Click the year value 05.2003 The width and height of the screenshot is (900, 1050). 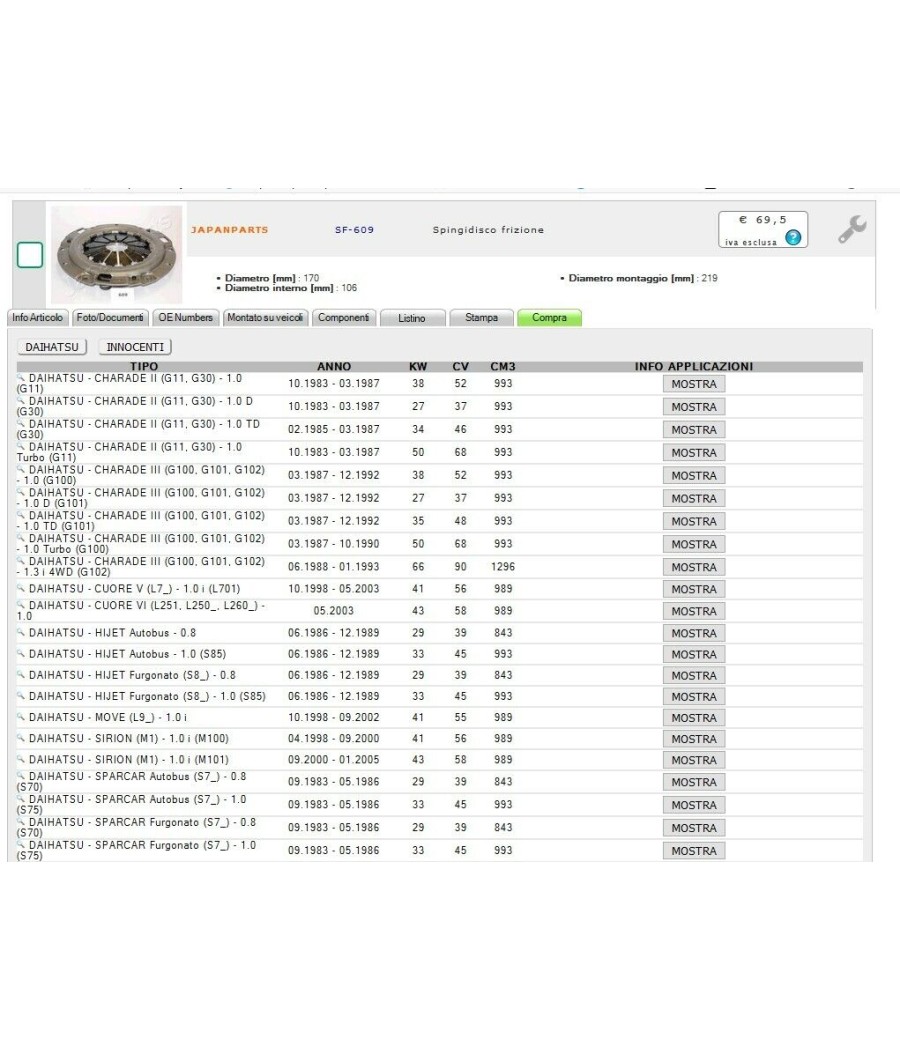point(333,611)
